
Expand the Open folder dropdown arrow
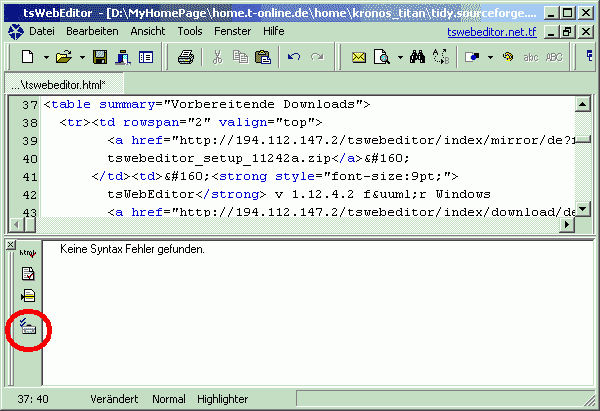pos(81,58)
